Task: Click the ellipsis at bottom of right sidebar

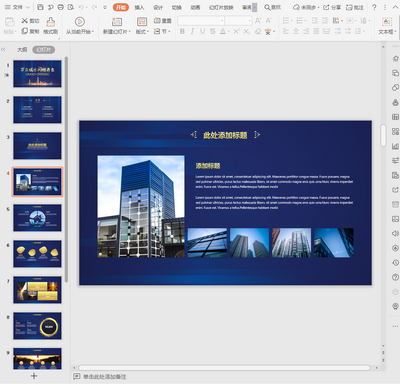Action: (x=395, y=326)
